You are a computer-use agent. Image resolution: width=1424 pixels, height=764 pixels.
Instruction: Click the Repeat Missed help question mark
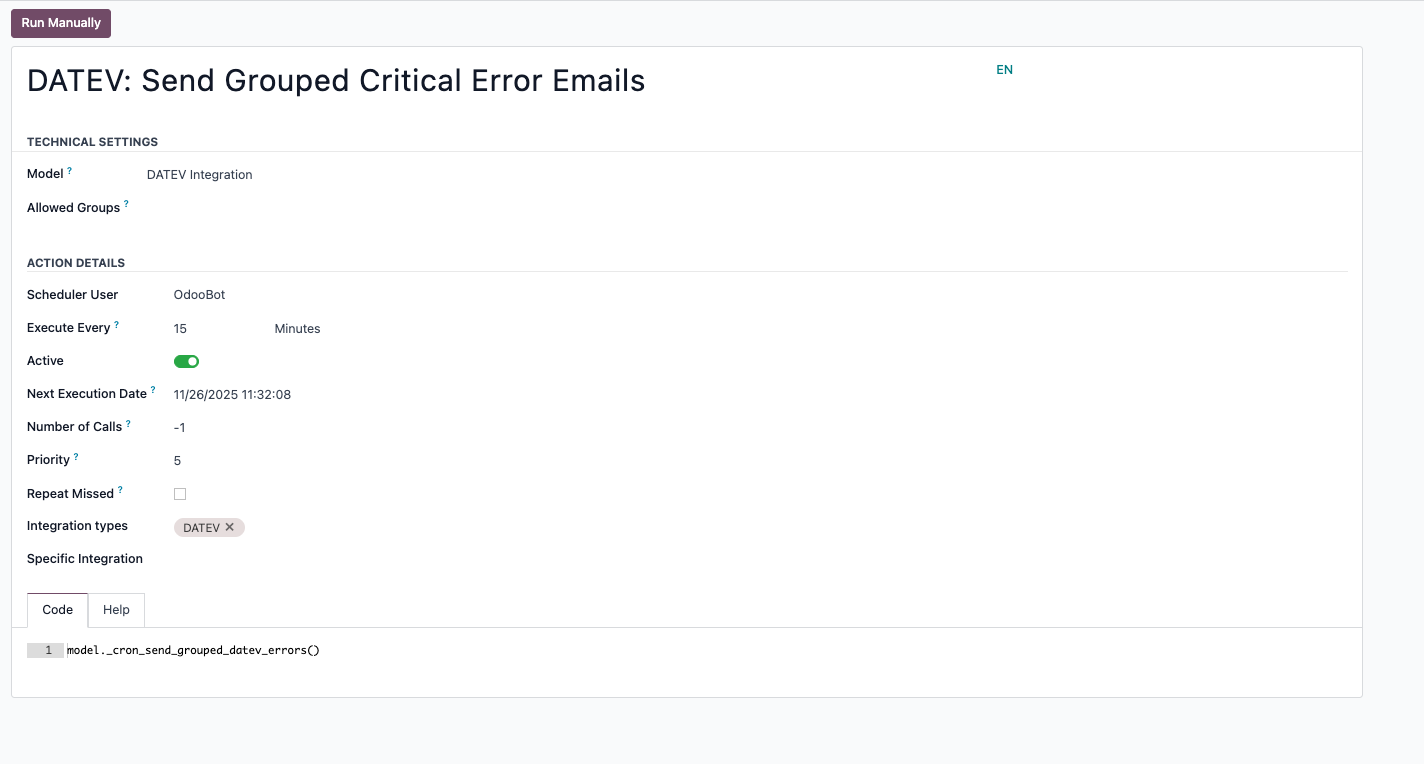click(x=120, y=490)
